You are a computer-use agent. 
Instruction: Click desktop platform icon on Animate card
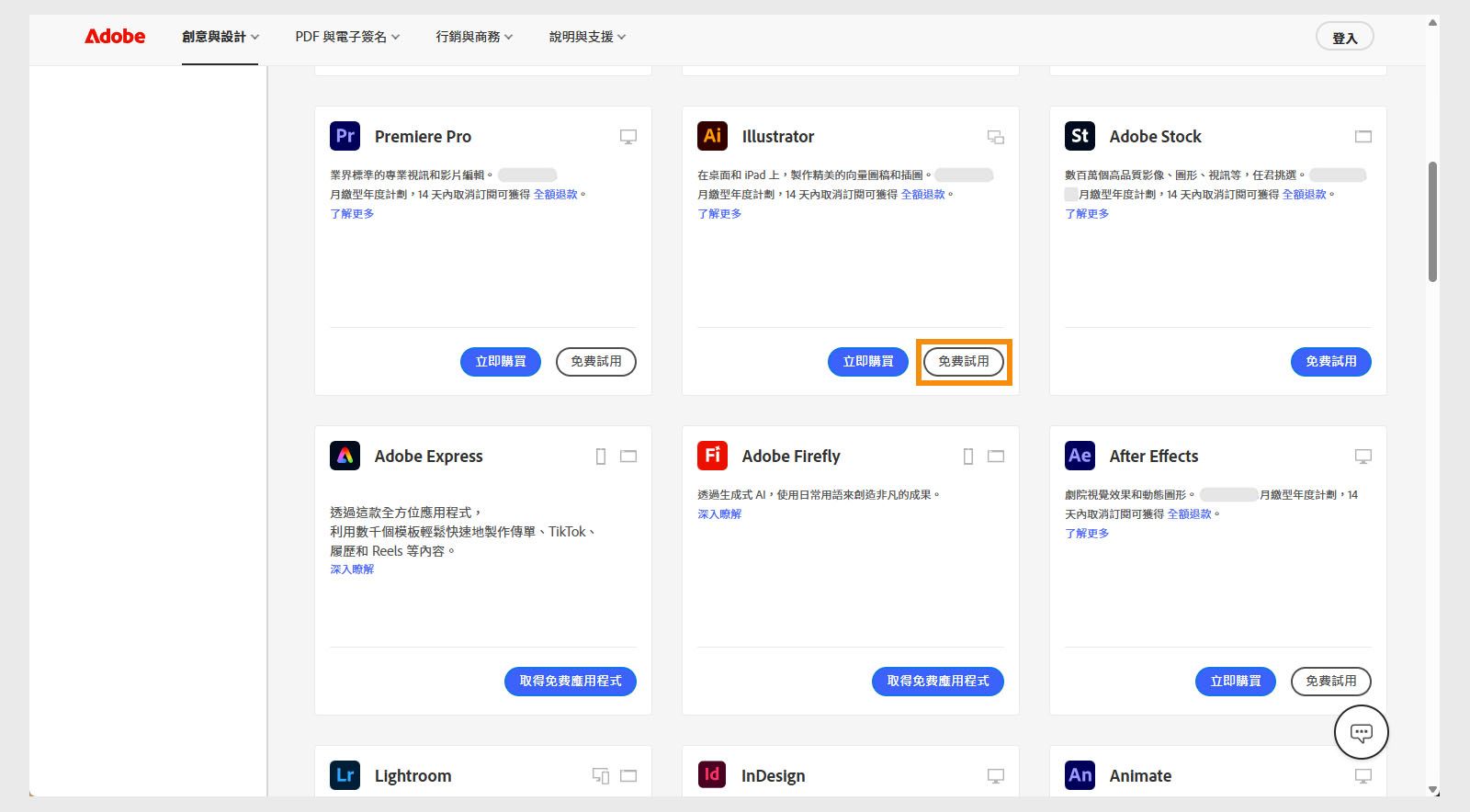tap(1363, 776)
